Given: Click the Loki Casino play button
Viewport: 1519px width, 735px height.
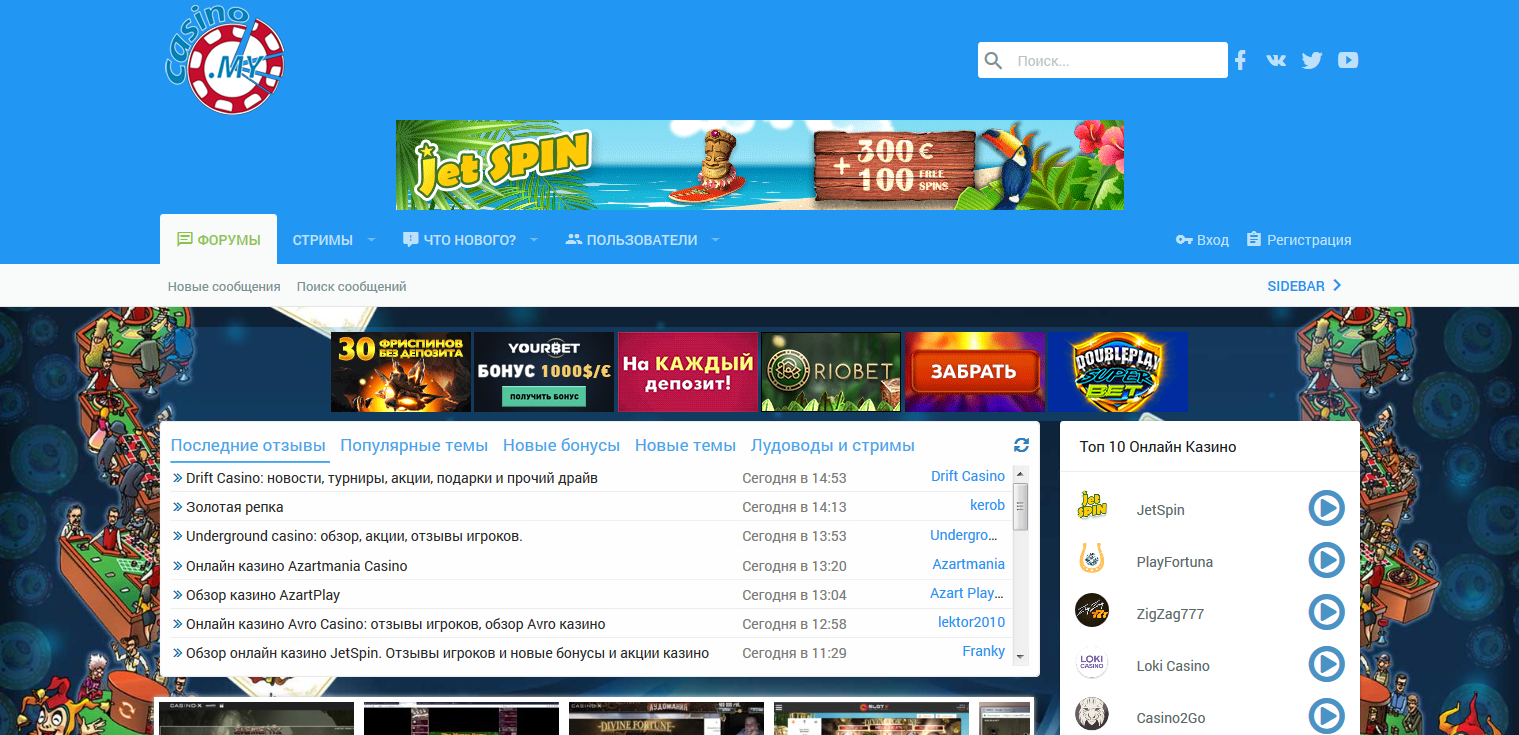Looking at the screenshot, I should point(1327,665).
